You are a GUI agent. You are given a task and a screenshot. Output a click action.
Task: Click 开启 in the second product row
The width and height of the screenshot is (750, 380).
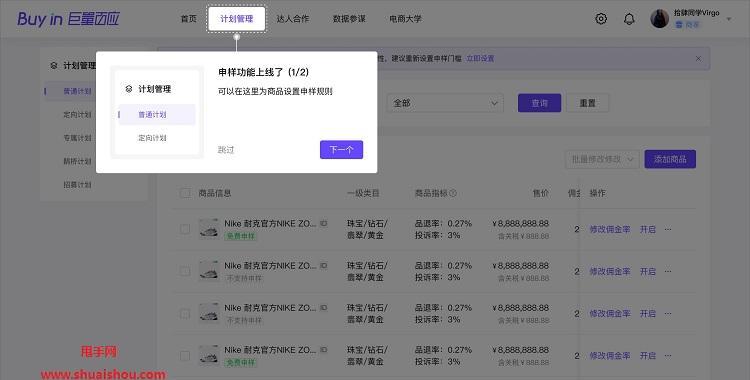pos(648,271)
